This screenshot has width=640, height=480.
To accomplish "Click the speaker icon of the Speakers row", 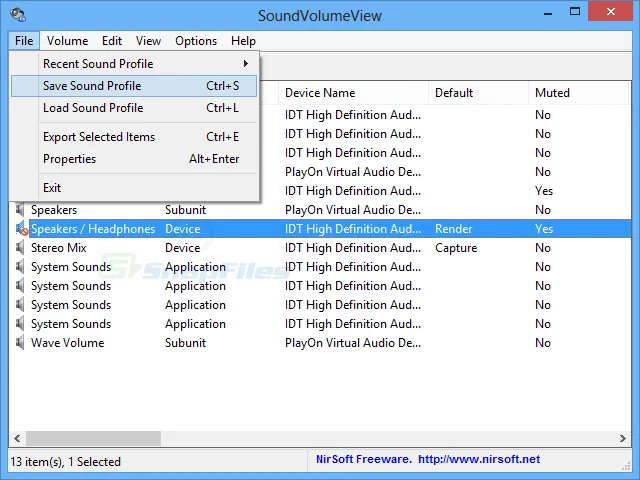I will 20,210.
